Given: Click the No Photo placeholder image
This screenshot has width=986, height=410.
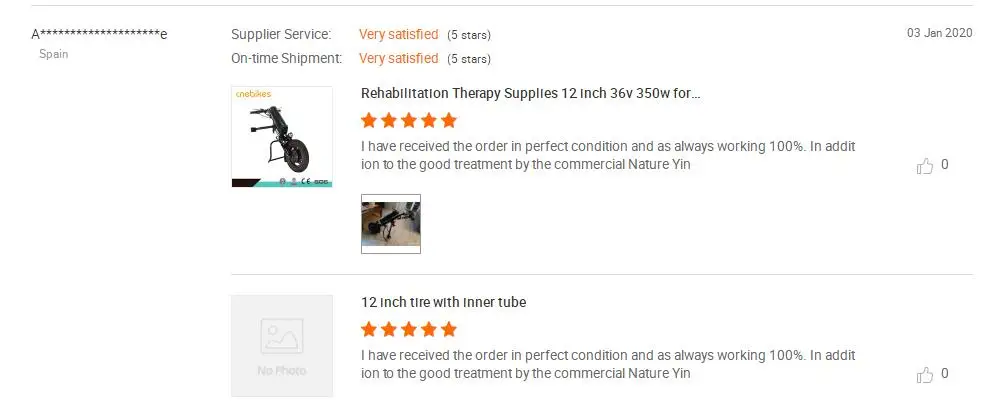Looking at the screenshot, I should [x=281, y=345].
